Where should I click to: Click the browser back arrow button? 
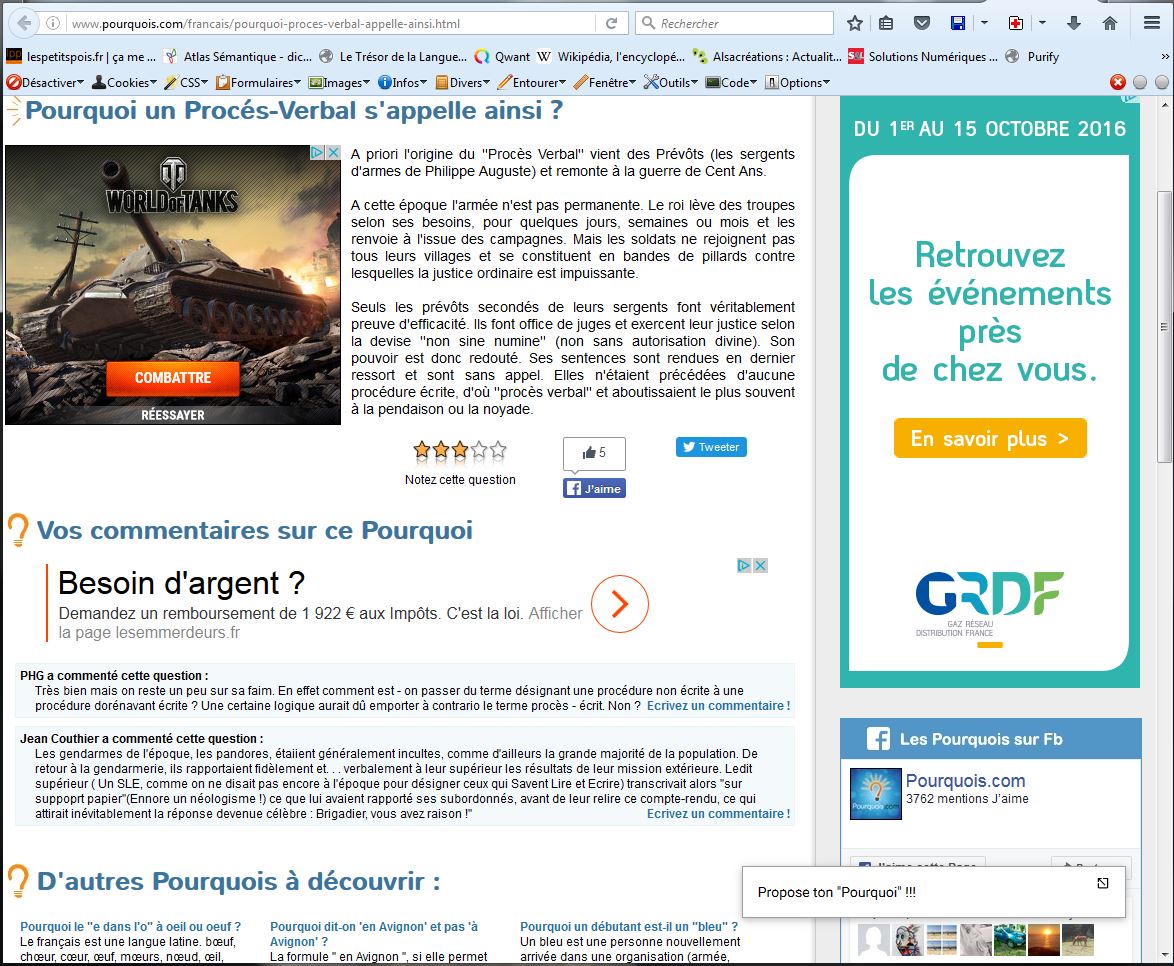(23, 23)
